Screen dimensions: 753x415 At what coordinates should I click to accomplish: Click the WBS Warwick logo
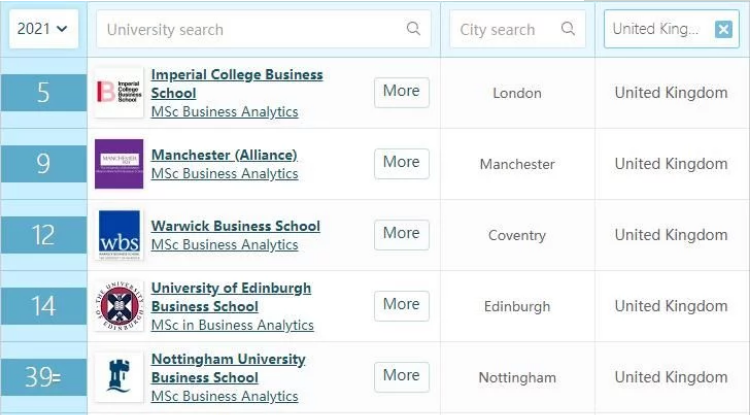click(119, 235)
